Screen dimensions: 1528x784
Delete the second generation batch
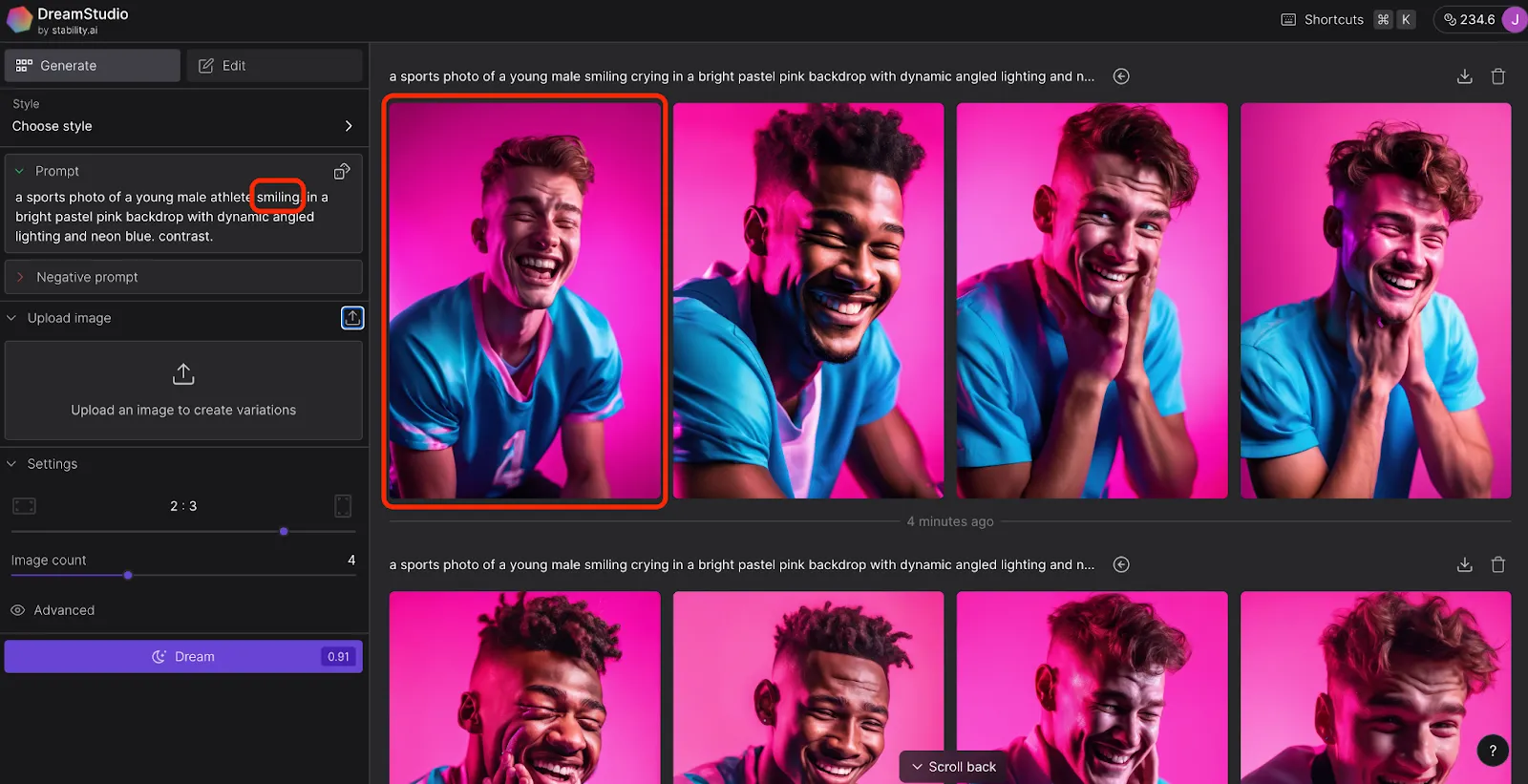[x=1498, y=565]
